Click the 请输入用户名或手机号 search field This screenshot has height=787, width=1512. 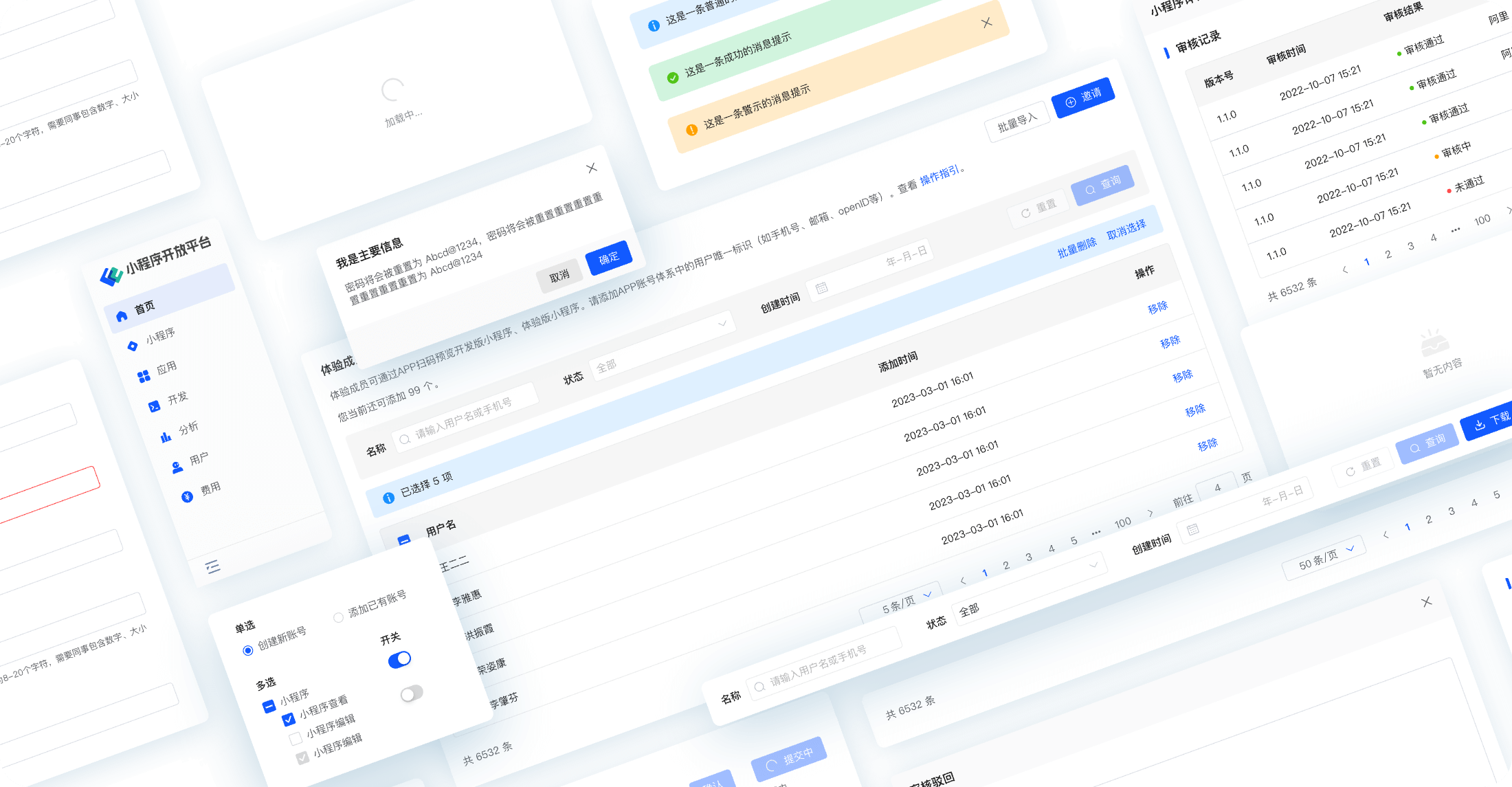pos(464,419)
